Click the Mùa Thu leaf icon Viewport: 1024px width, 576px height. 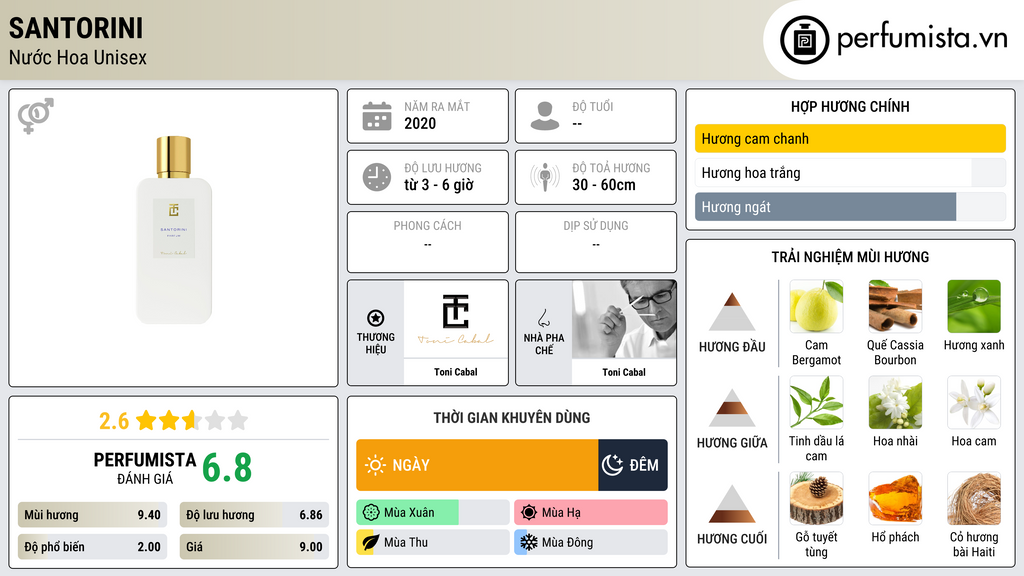370,542
